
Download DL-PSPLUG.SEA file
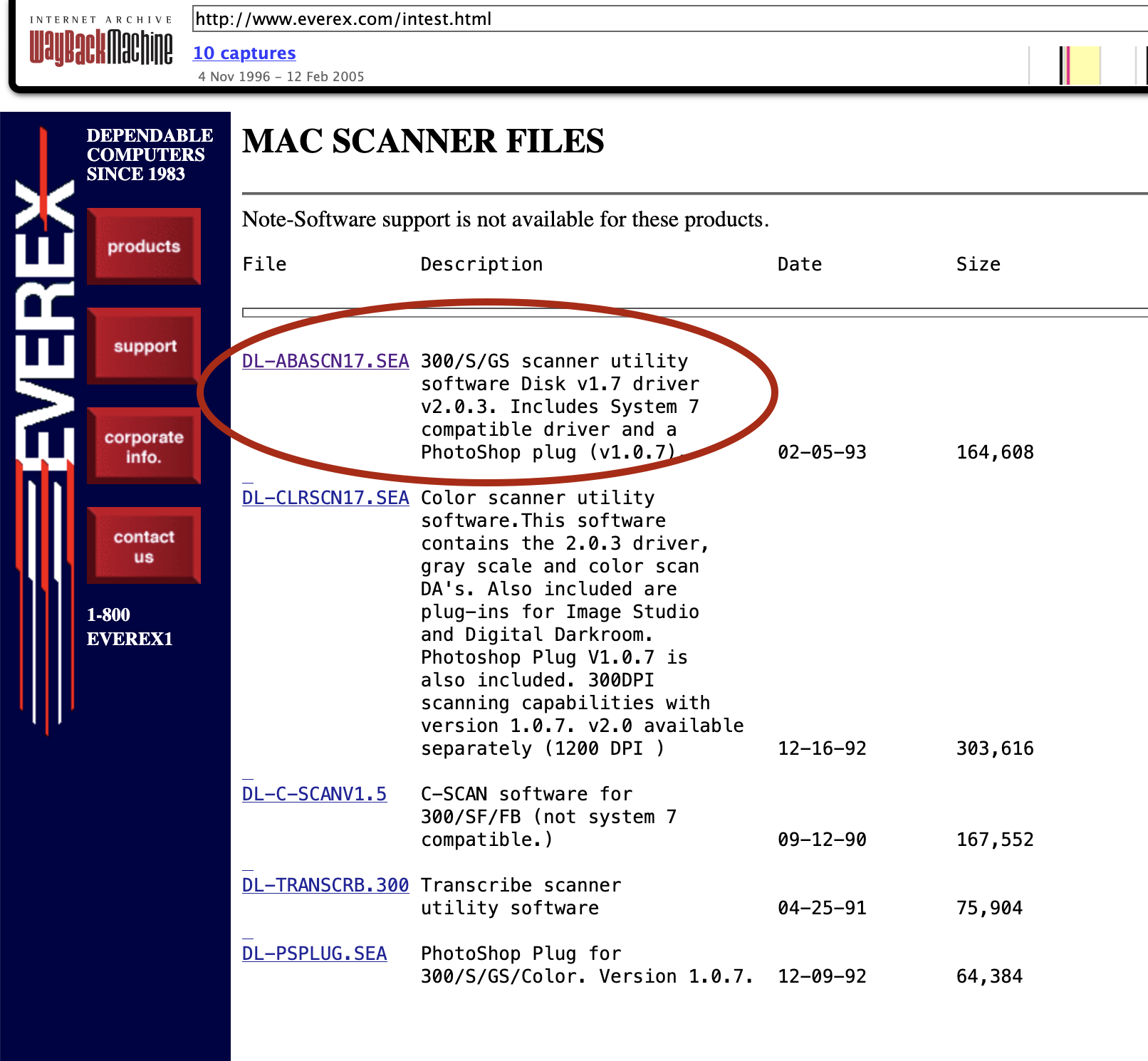314,953
